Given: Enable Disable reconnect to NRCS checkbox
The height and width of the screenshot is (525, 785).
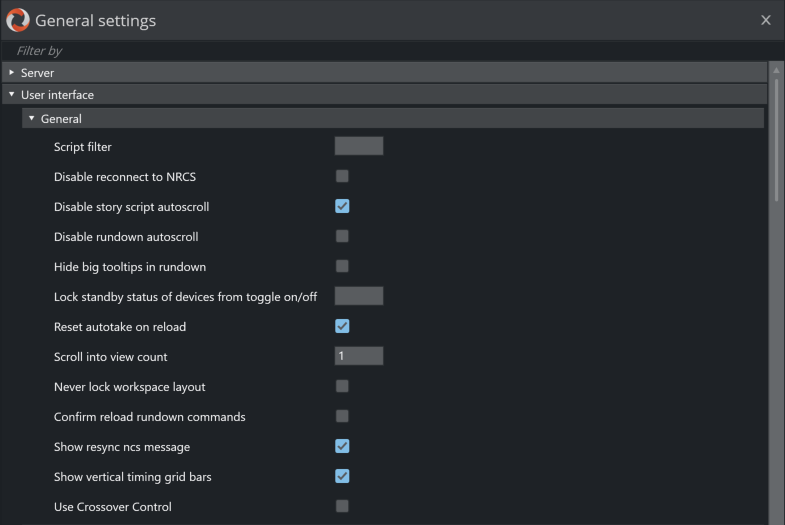Looking at the screenshot, I should tap(342, 176).
